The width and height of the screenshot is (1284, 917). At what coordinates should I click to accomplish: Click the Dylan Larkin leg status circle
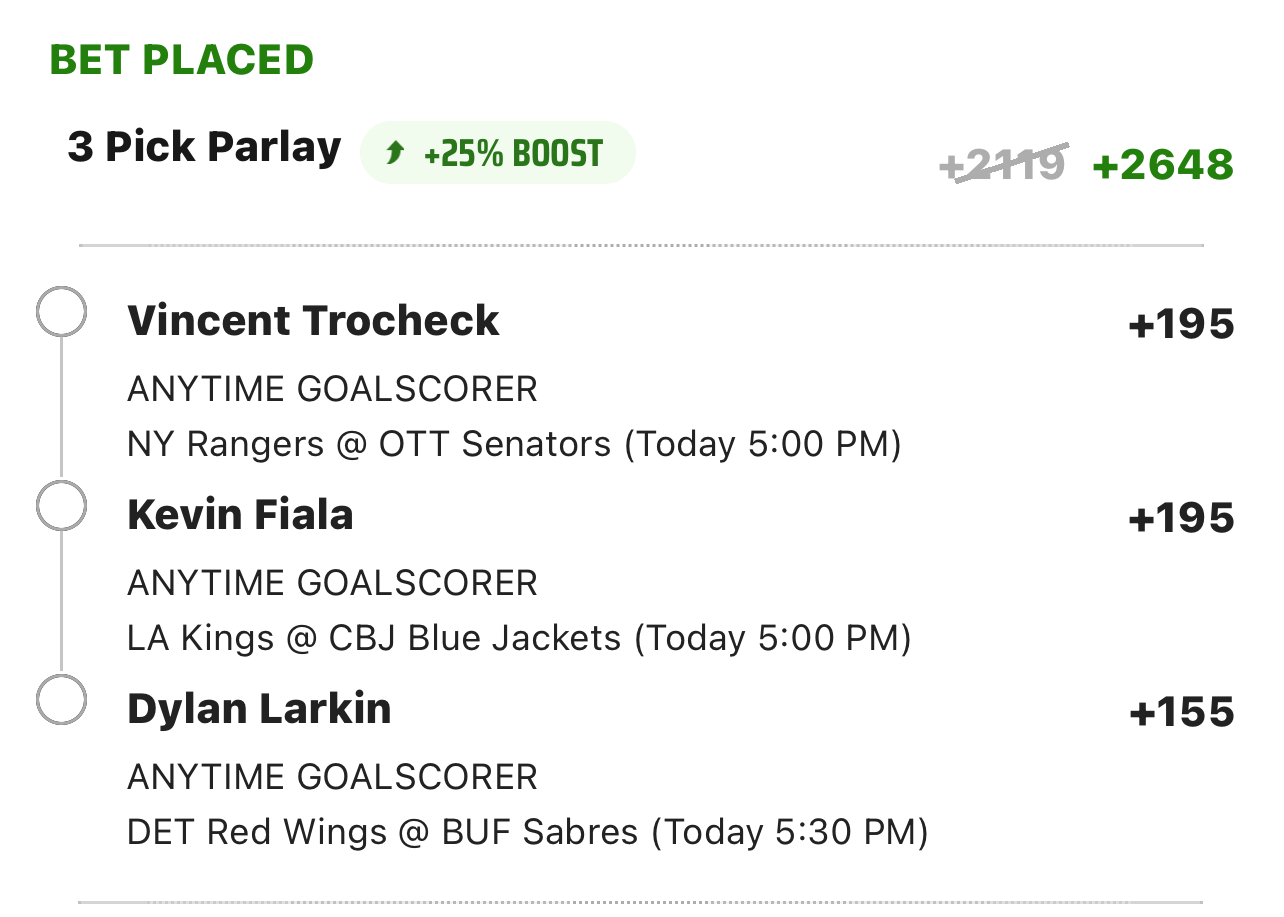click(x=61, y=700)
